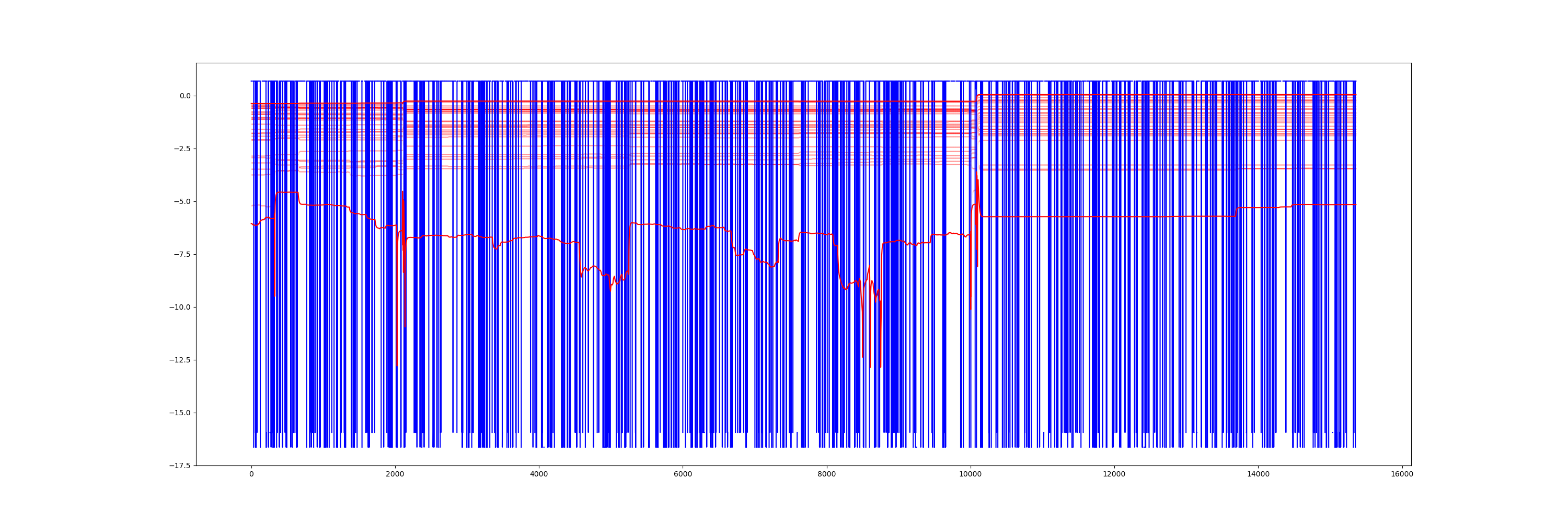Screen dimensions: 1568x523
Task: Click the −5.0 y-axis tick label
Action: (x=181, y=201)
